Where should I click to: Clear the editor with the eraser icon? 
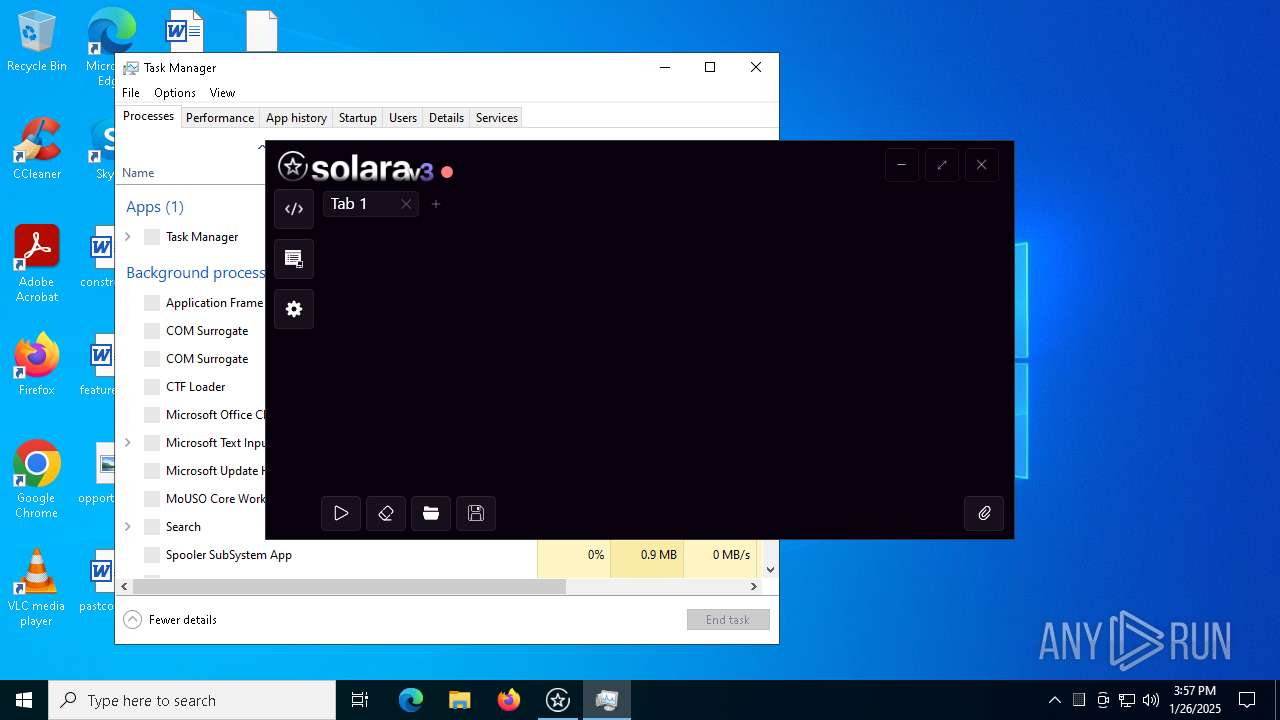pyautogui.click(x=386, y=513)
